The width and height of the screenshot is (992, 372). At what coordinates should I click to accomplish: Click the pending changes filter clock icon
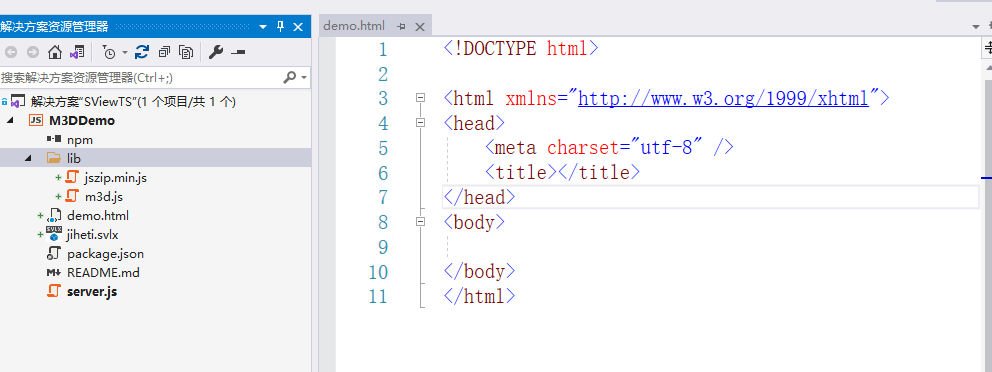point(109,52)
